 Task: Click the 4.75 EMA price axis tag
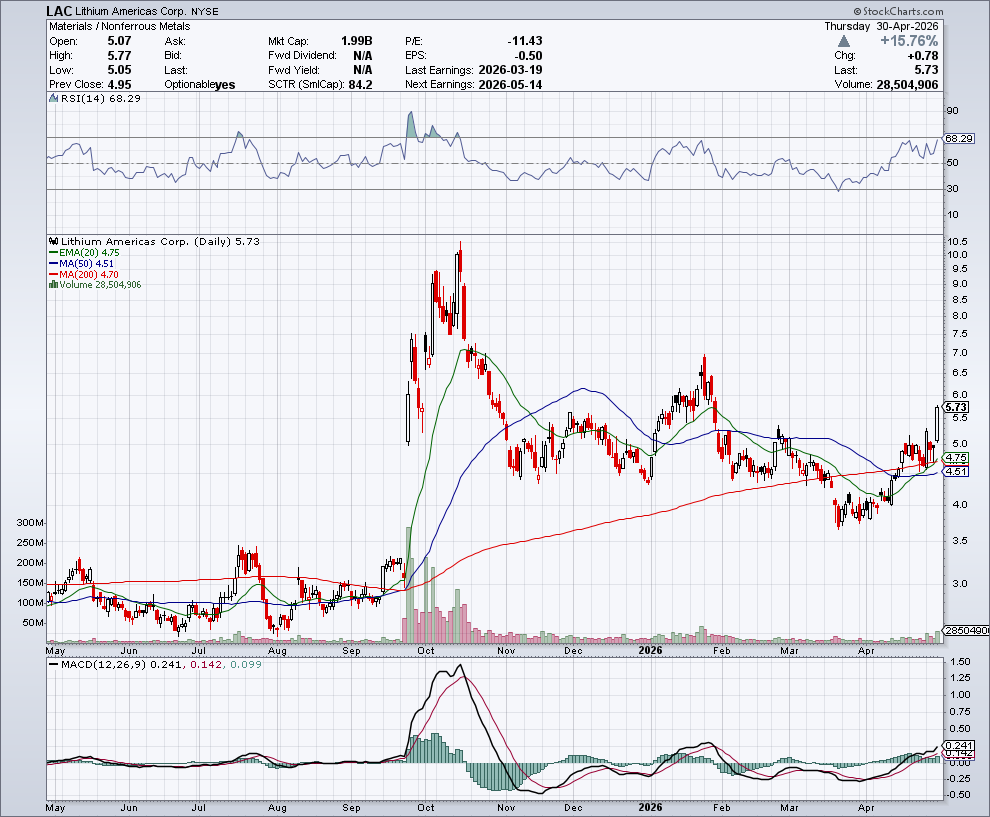(956, 458)
